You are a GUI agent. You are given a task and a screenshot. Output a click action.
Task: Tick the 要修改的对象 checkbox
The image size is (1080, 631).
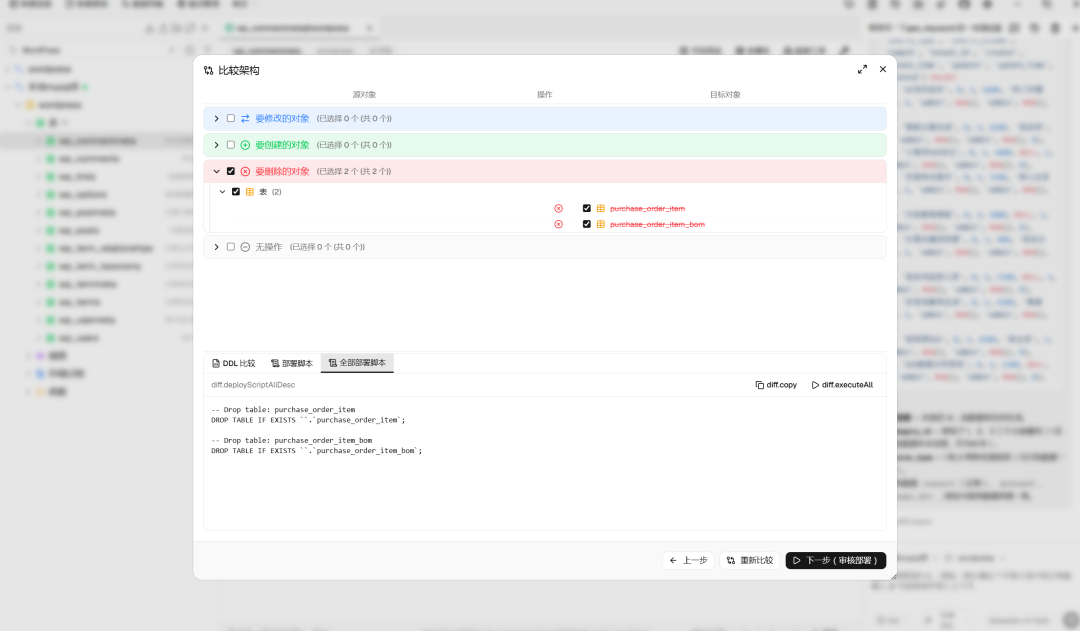pos(231,118)
